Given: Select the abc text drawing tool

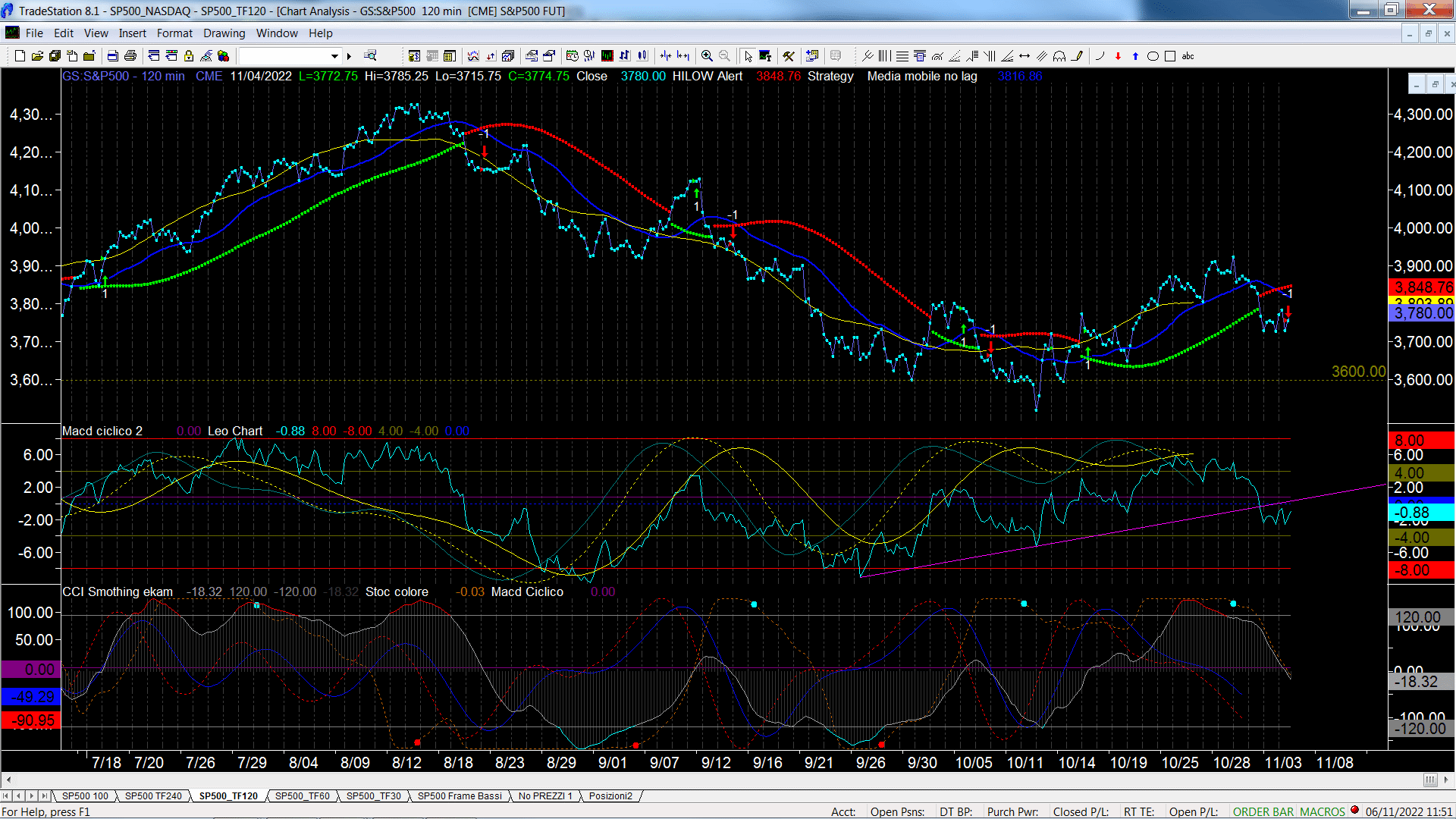Looking at the screenshot, I should (1188, 56).
